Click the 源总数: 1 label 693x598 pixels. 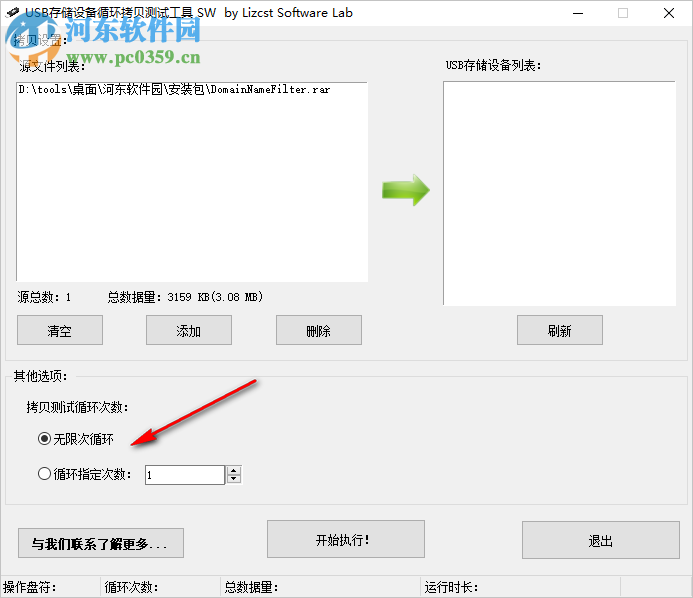(x=44, y=297)
